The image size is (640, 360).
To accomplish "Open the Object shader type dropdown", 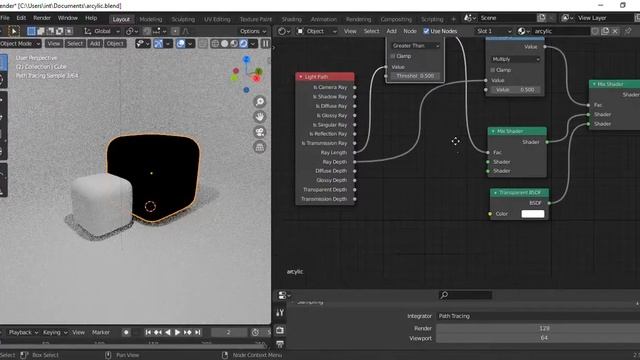I will (x=317, y=31).
